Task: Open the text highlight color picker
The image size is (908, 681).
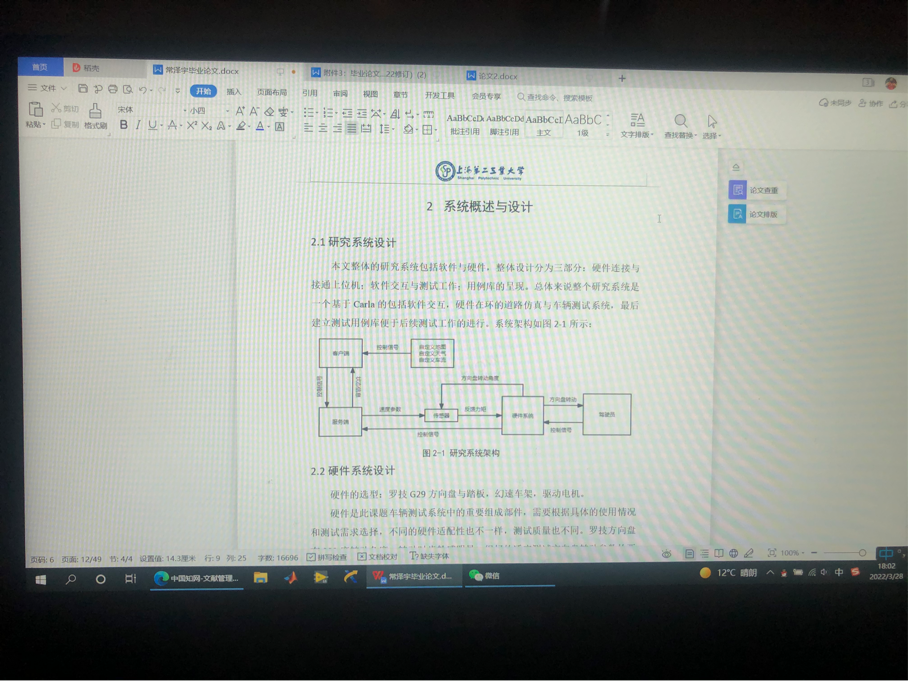Action: (x=241, y=126)
